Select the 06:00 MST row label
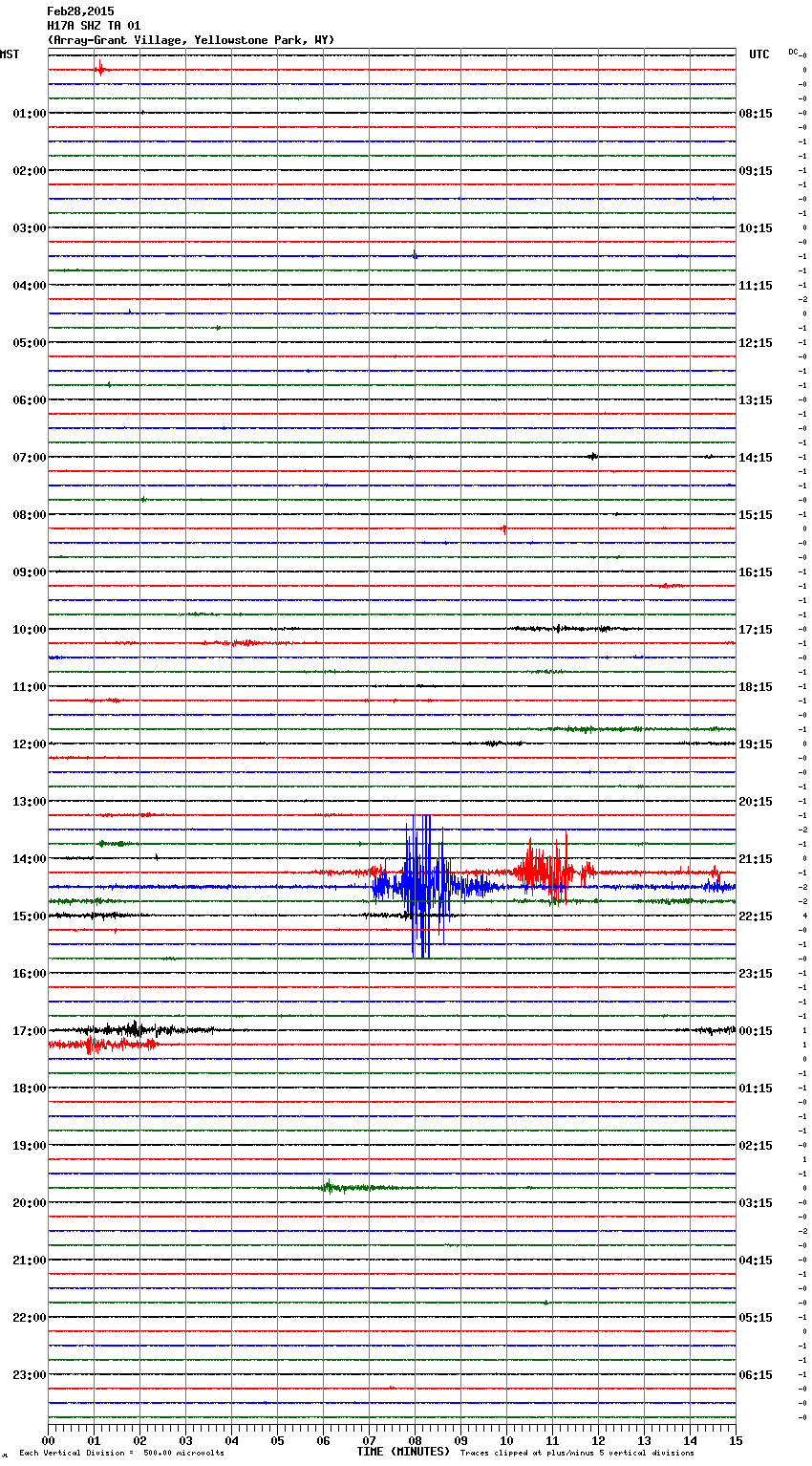 30,400
